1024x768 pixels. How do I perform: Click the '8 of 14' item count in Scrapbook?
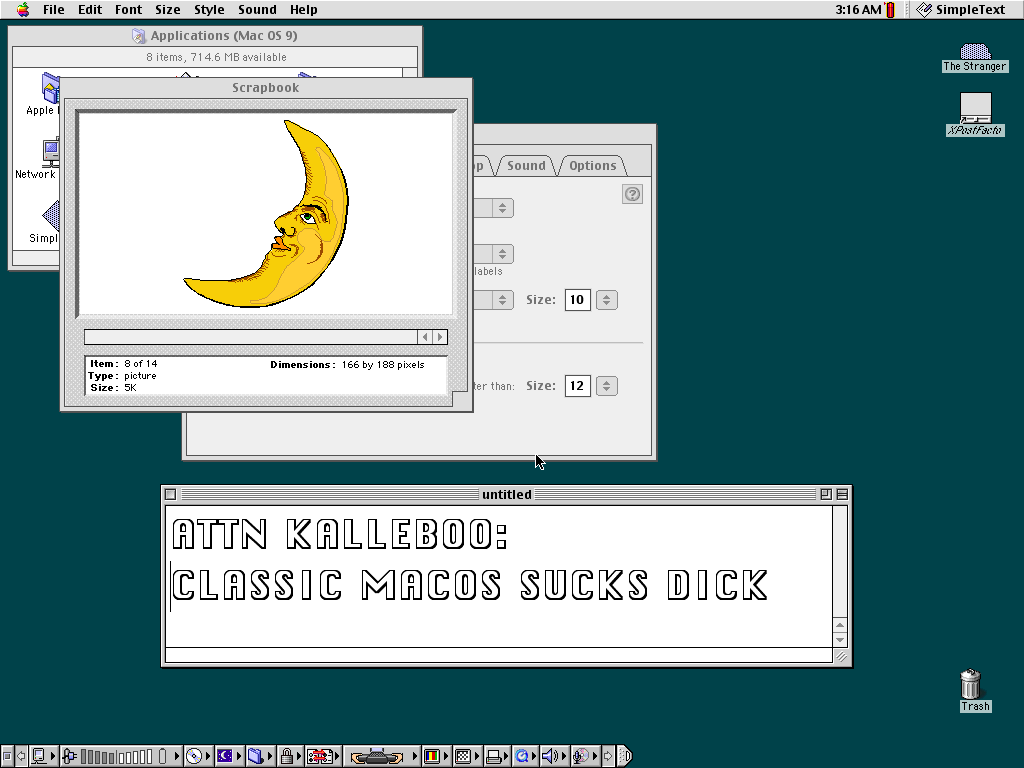140,364
